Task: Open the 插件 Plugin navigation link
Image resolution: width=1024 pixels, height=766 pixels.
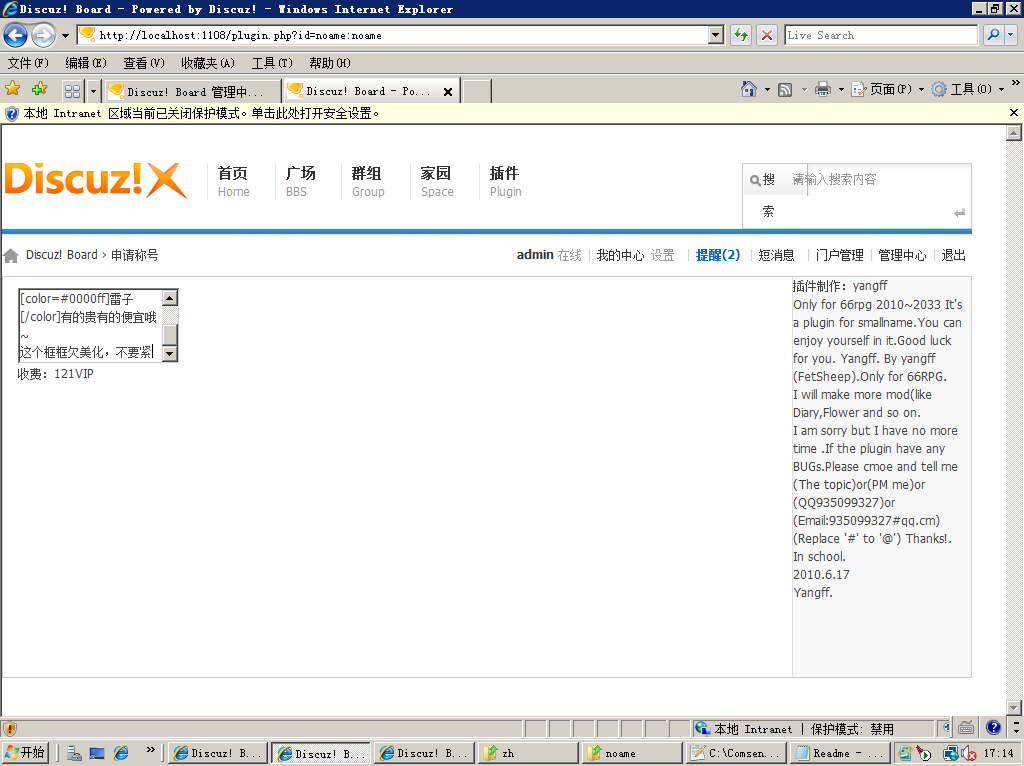Action: pos(505,181)
